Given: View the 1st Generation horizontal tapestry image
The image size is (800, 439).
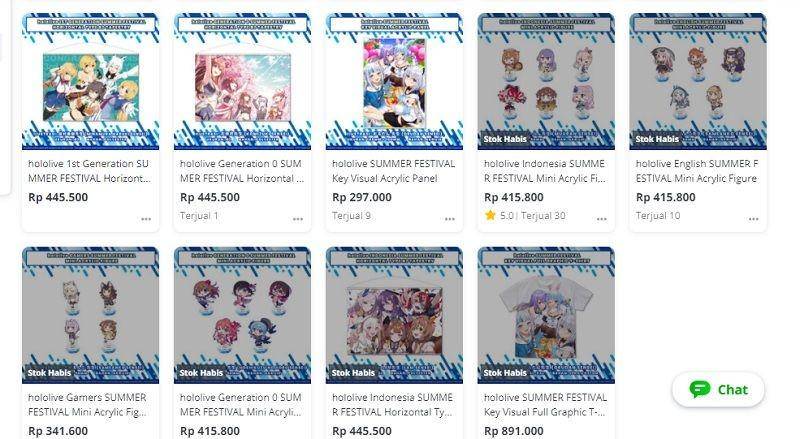Looking at the screenshot, I should 90,81.
